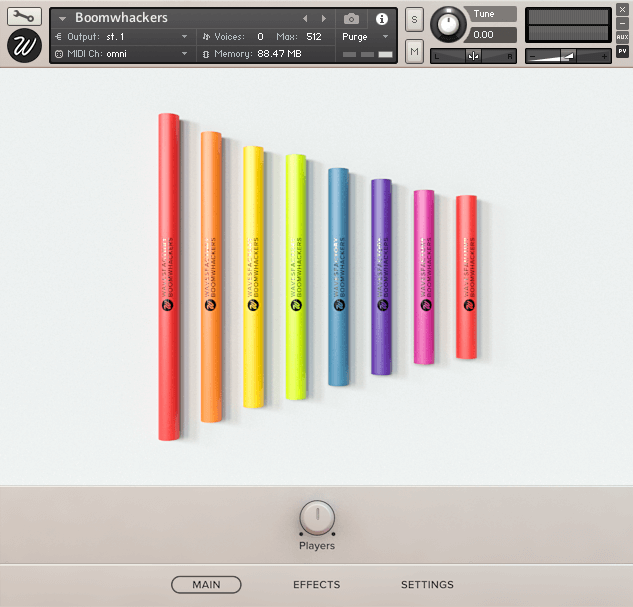
Task: Toggle the Mute M button
Action: pos(414,51)
